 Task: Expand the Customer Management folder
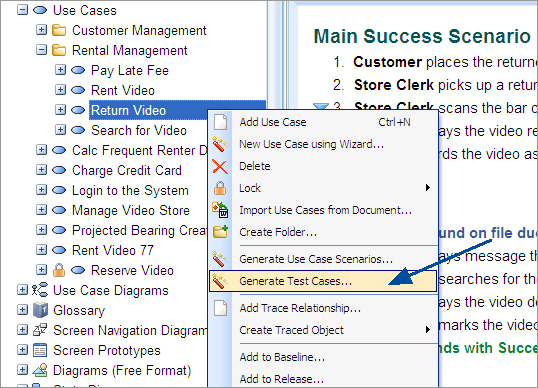(41, 30)
